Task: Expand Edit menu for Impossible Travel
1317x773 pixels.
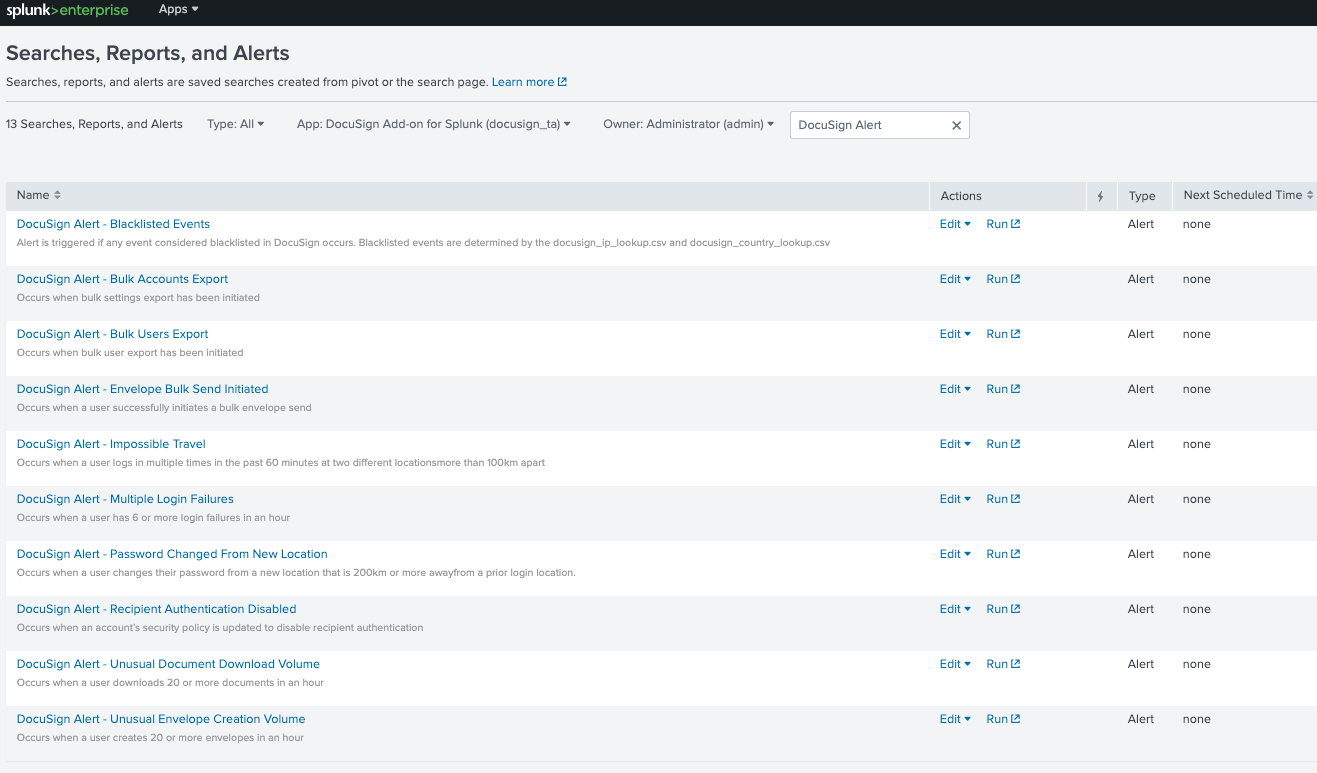Action: (x=955, y=444)
